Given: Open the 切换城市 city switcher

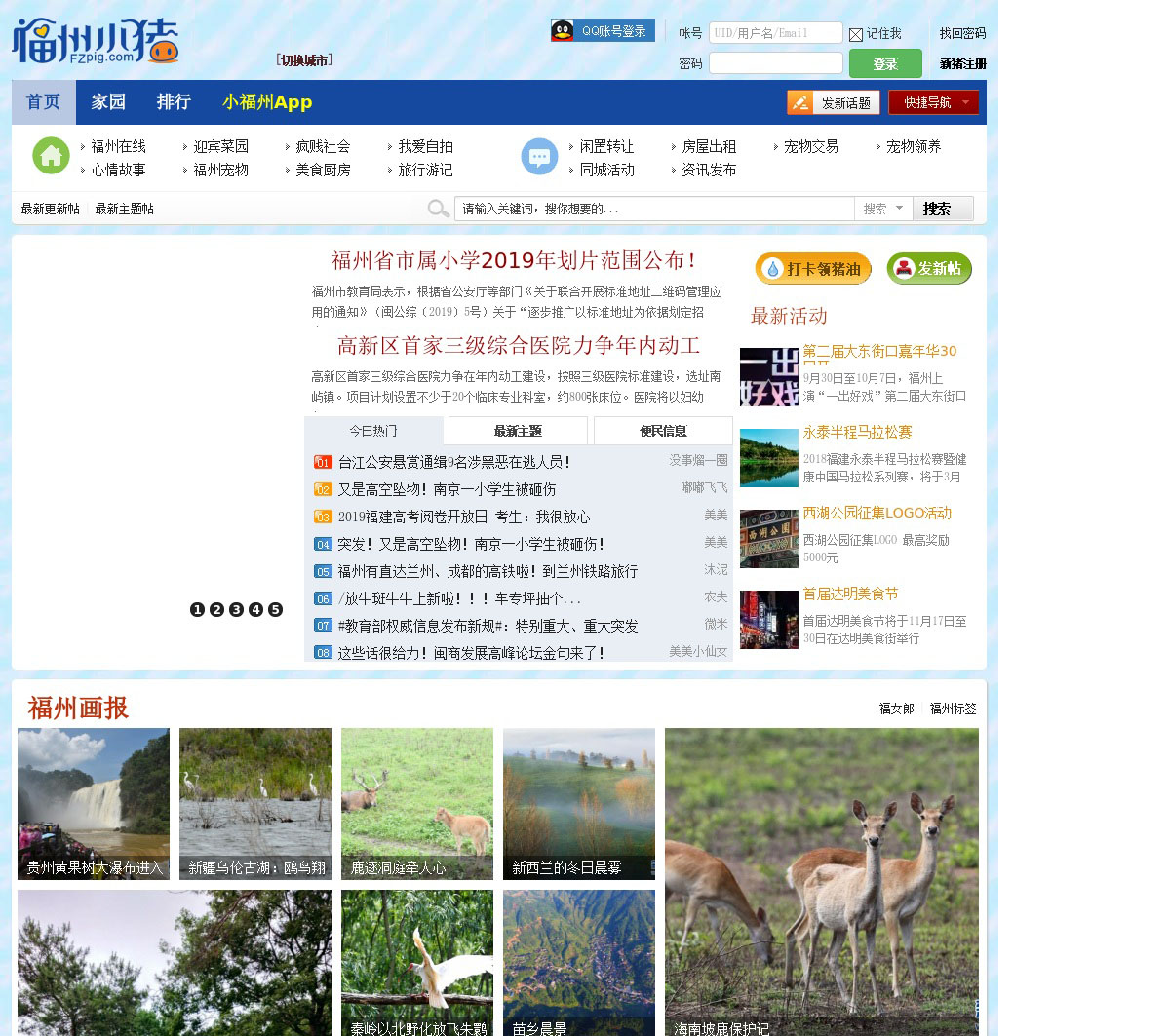Looking at the screenshot, I should tap(304, 60).
